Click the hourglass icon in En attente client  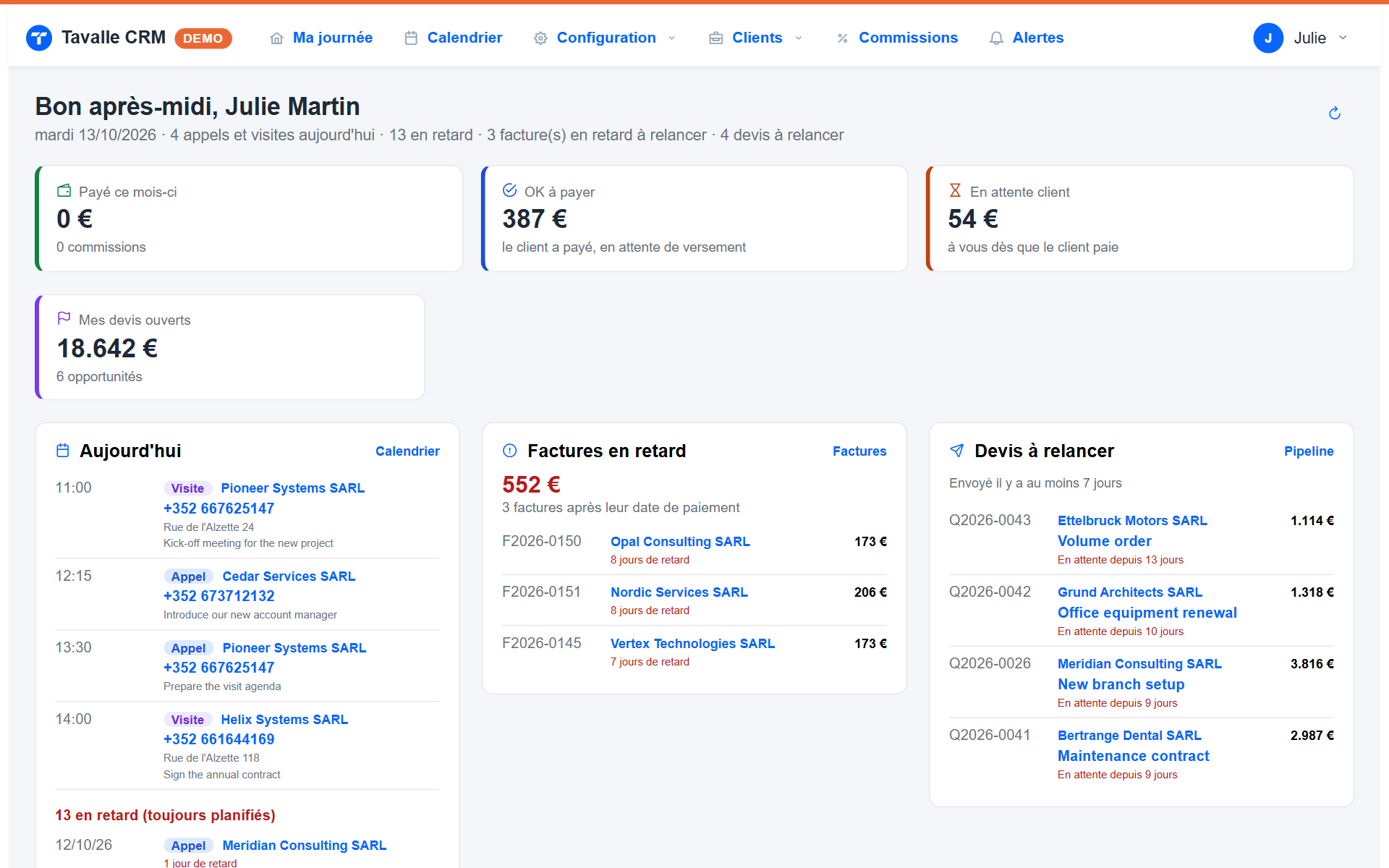click(x=955, y=190)
